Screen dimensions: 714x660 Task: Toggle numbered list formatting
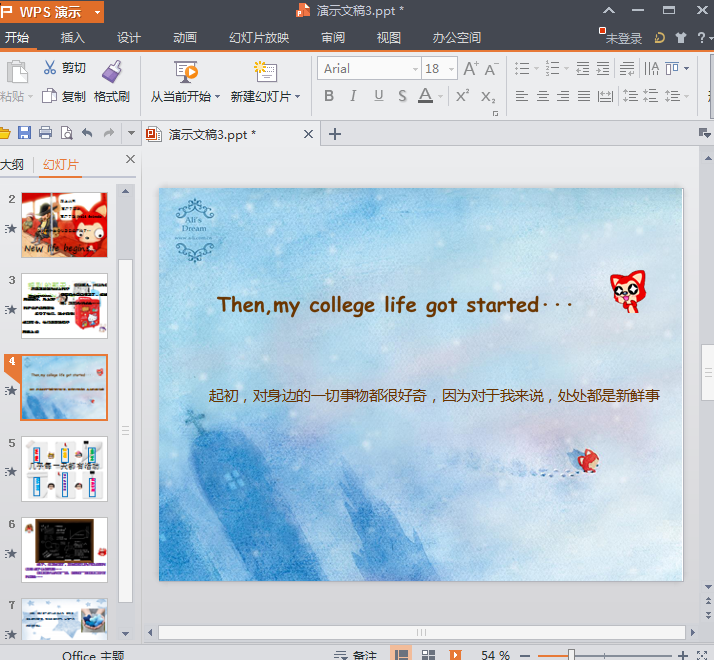click(552, 69)
